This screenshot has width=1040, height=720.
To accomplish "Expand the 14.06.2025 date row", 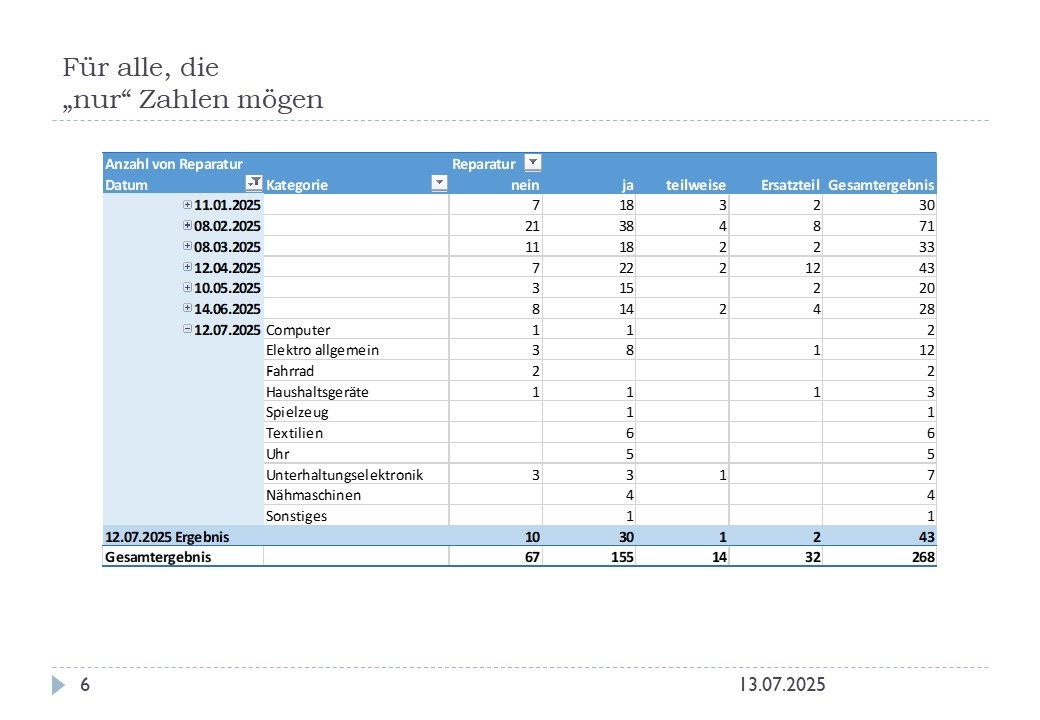I will tap(187, 308).
